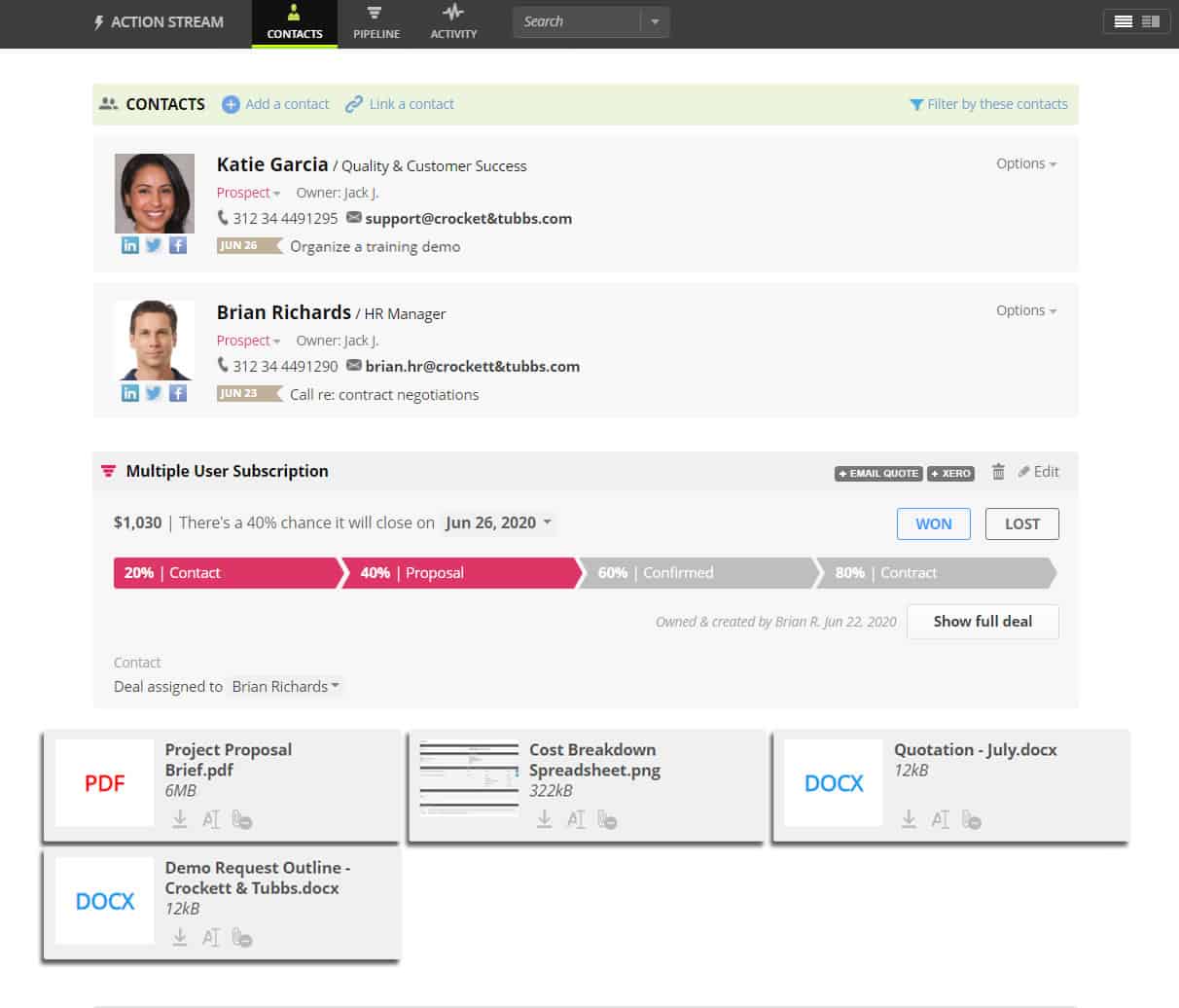The image size is (1179, 1008).
Task: Change Brian Richards' Prospect status
Action: pyautogui.click(x=248, y=341)
